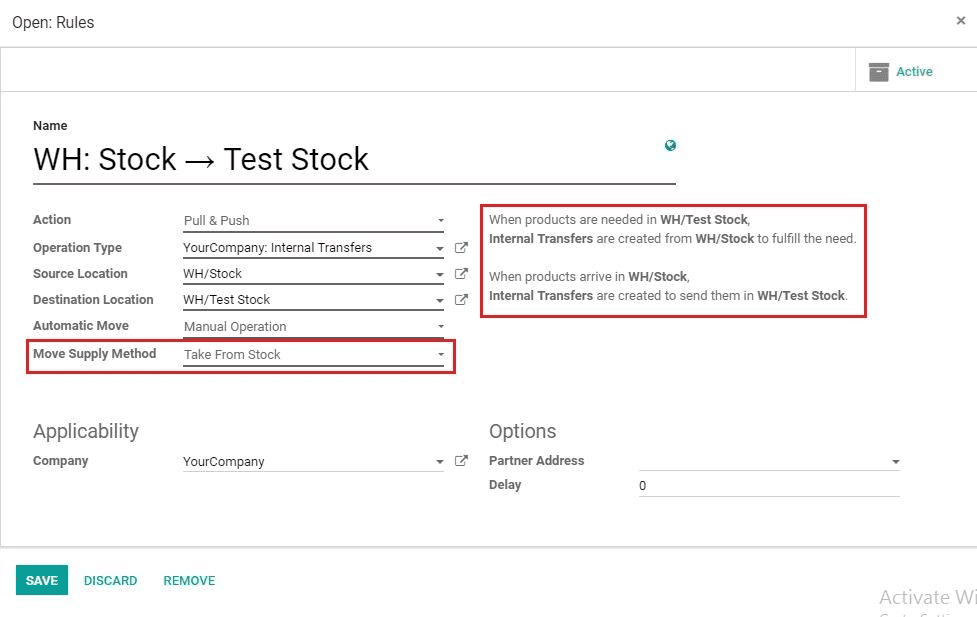Open the Automatic Move dropdown
The image size is (977, 617).
click(313, 327)
